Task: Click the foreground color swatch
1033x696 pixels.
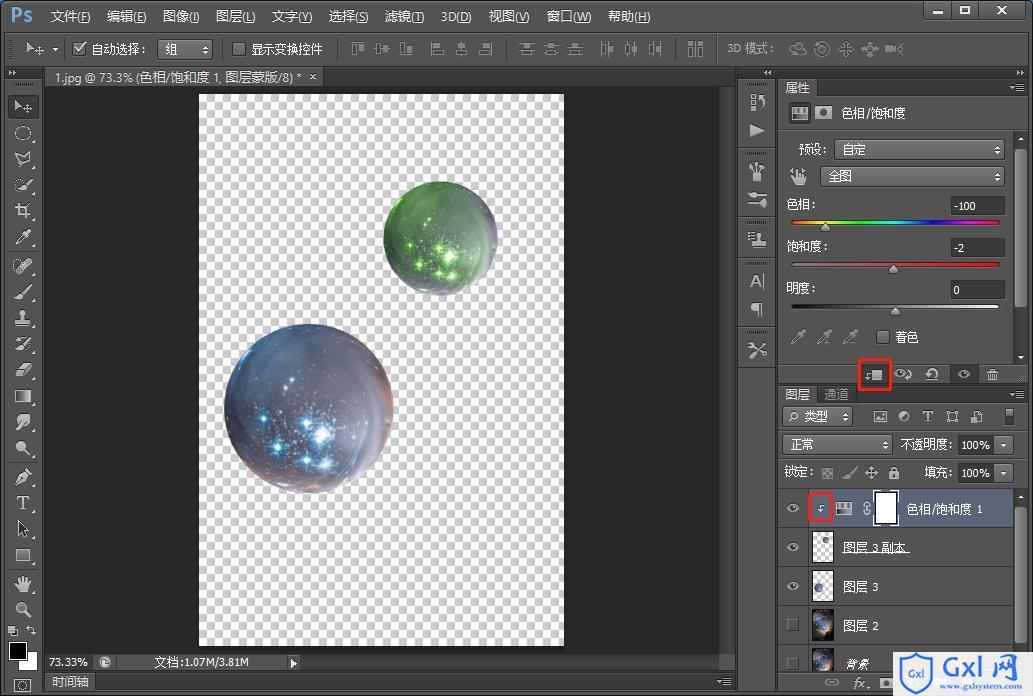Action: point(18,651)
